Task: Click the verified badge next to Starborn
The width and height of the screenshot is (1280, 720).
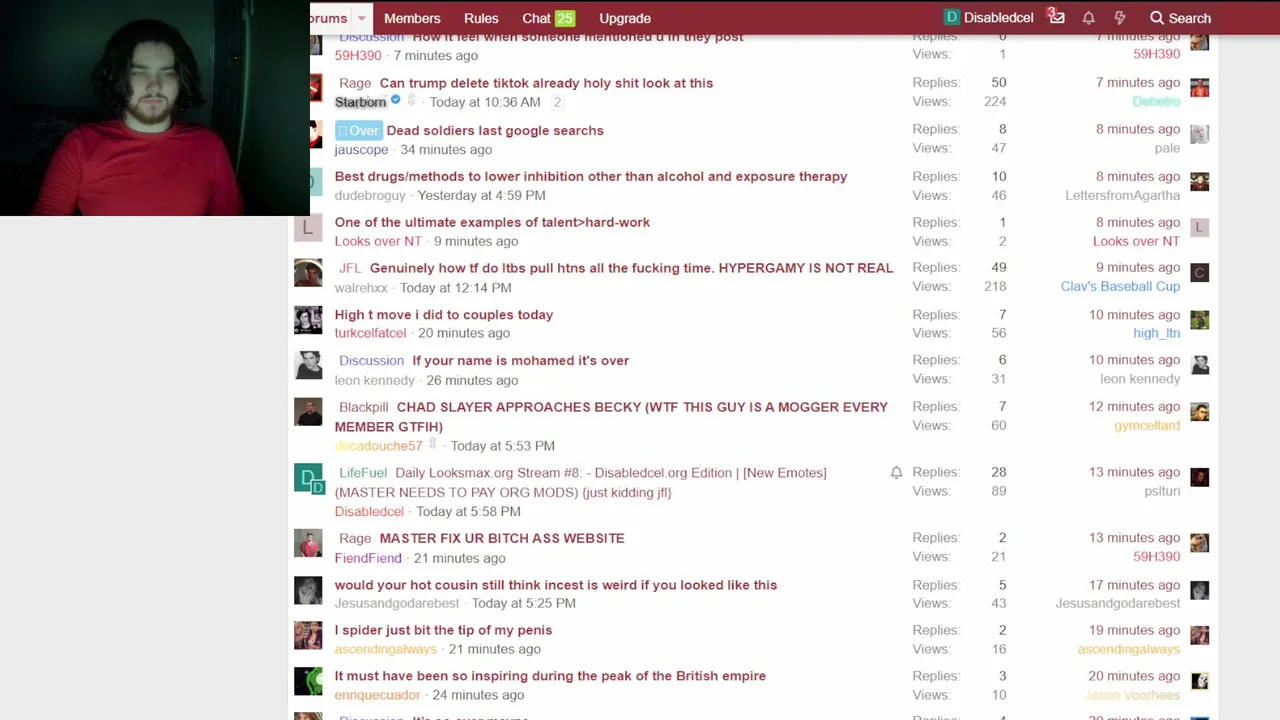Action: (x=396, y=101)
